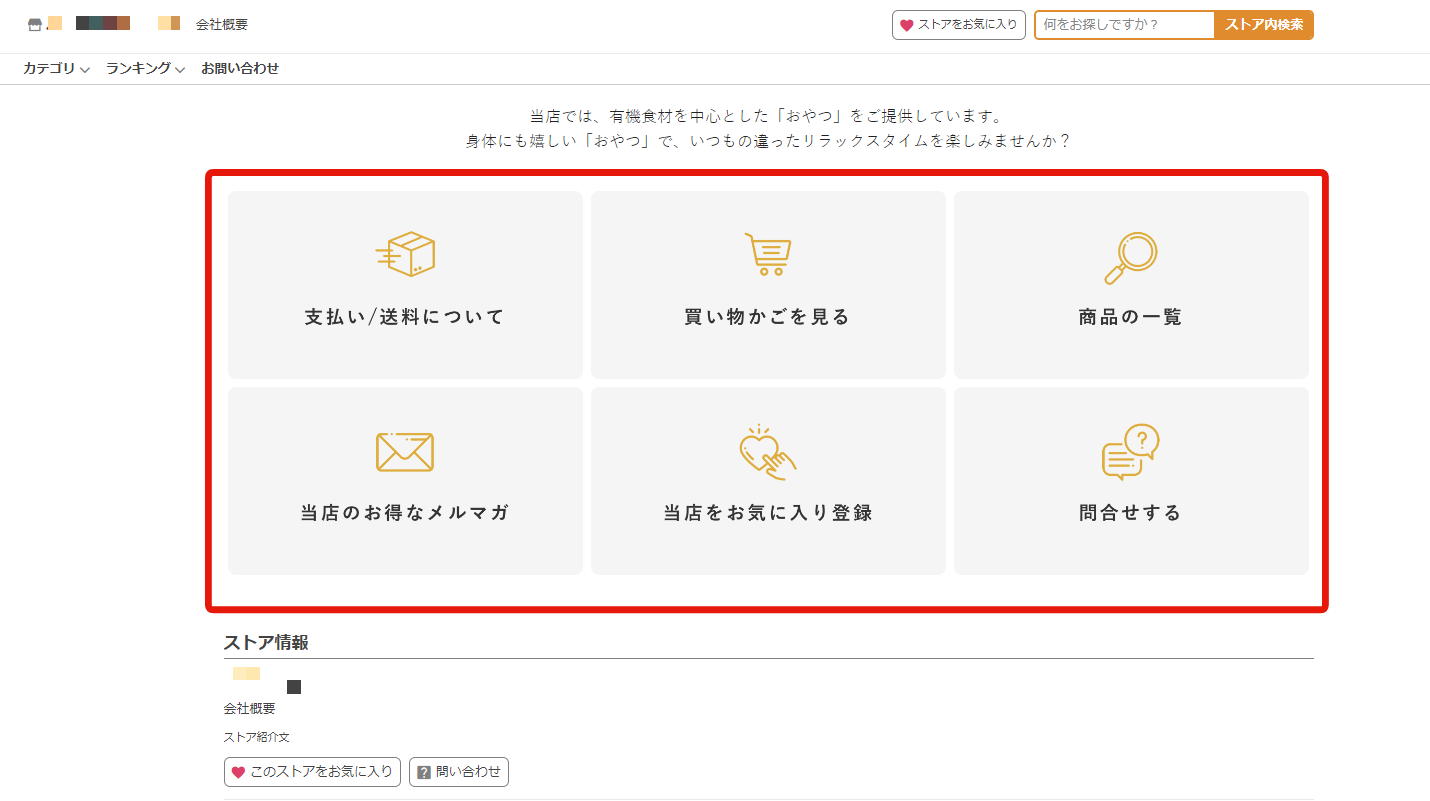The width and height of the screenshot is (1430, 801).
Task: Click the question mark icon beside 問い合わせ
Action: point(424,772)
